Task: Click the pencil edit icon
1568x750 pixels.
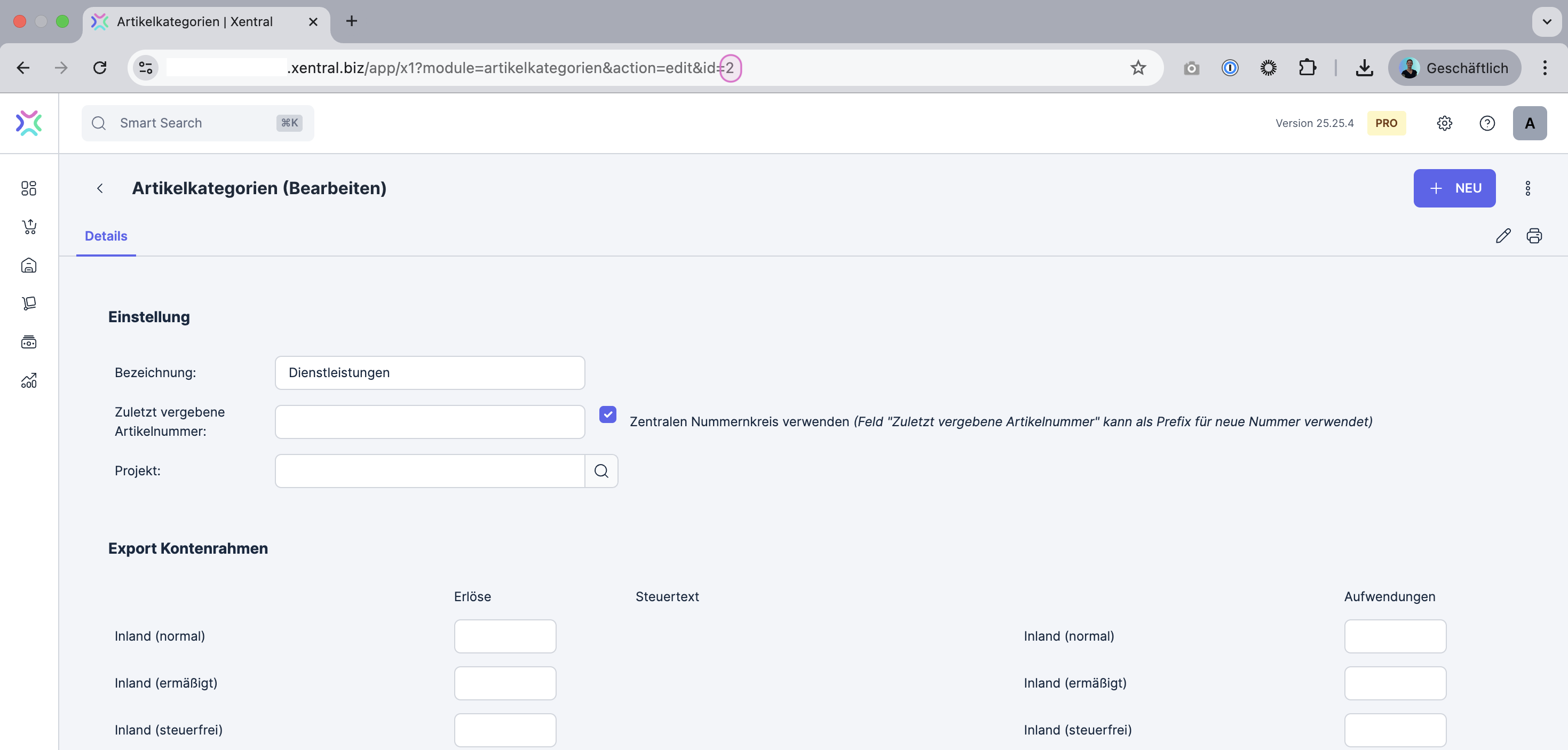Action: (1503, 235)
